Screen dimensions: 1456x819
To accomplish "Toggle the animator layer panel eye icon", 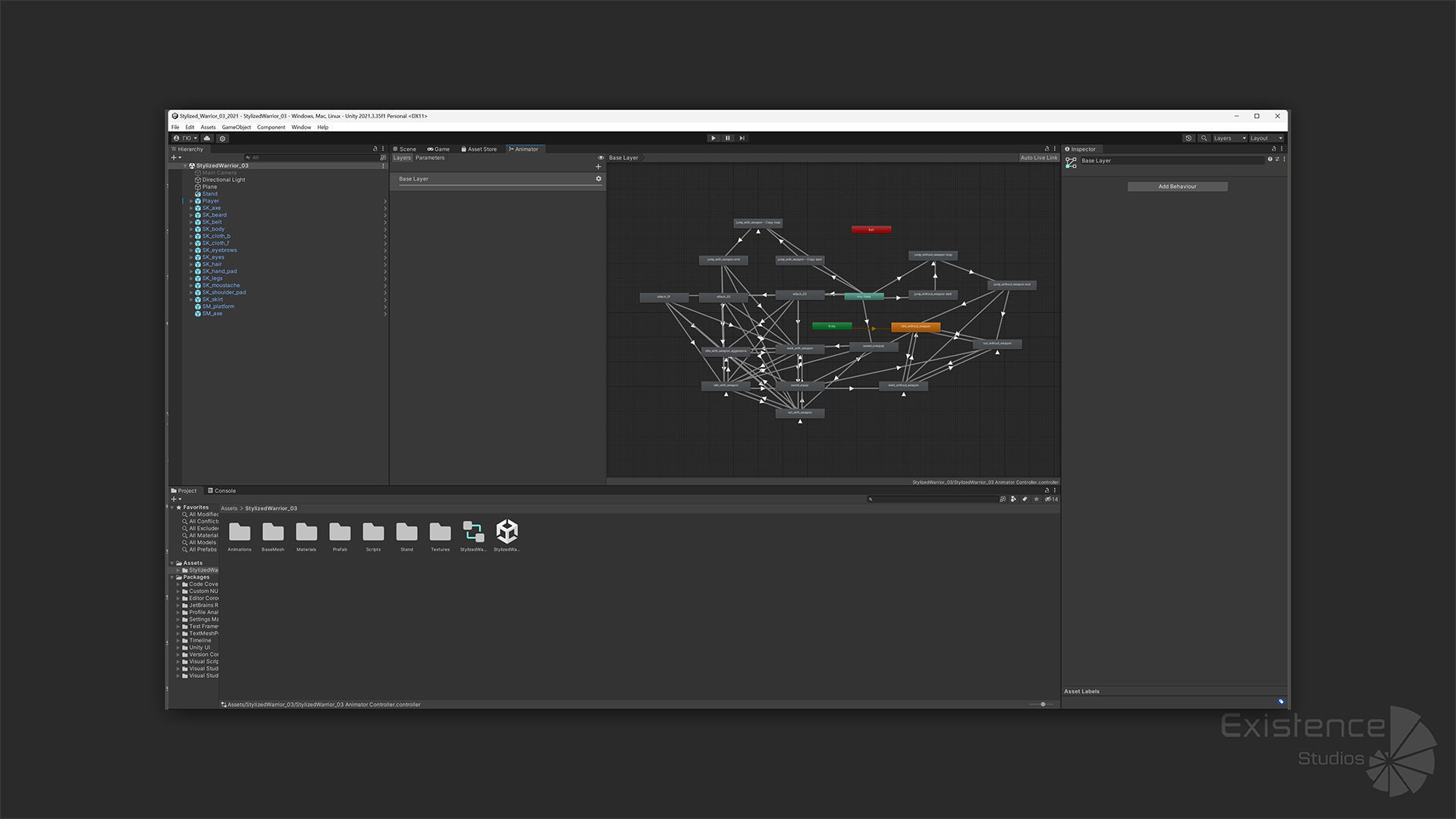I will (601, 158).
